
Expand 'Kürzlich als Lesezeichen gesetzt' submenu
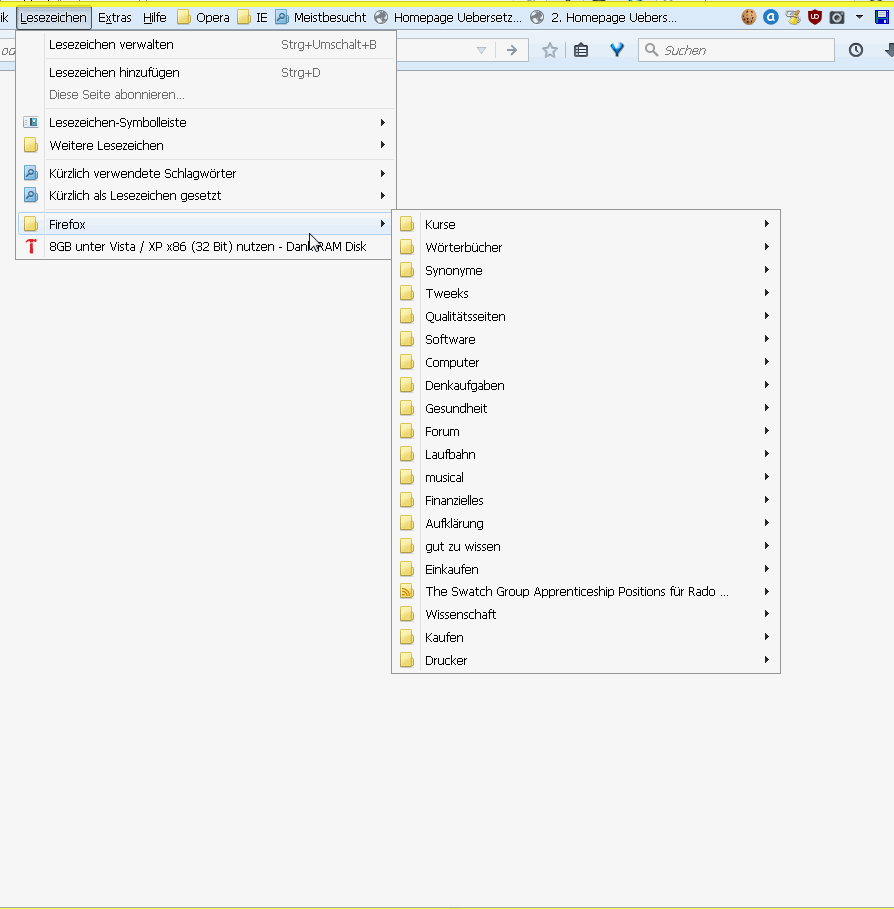pos(206,195)
